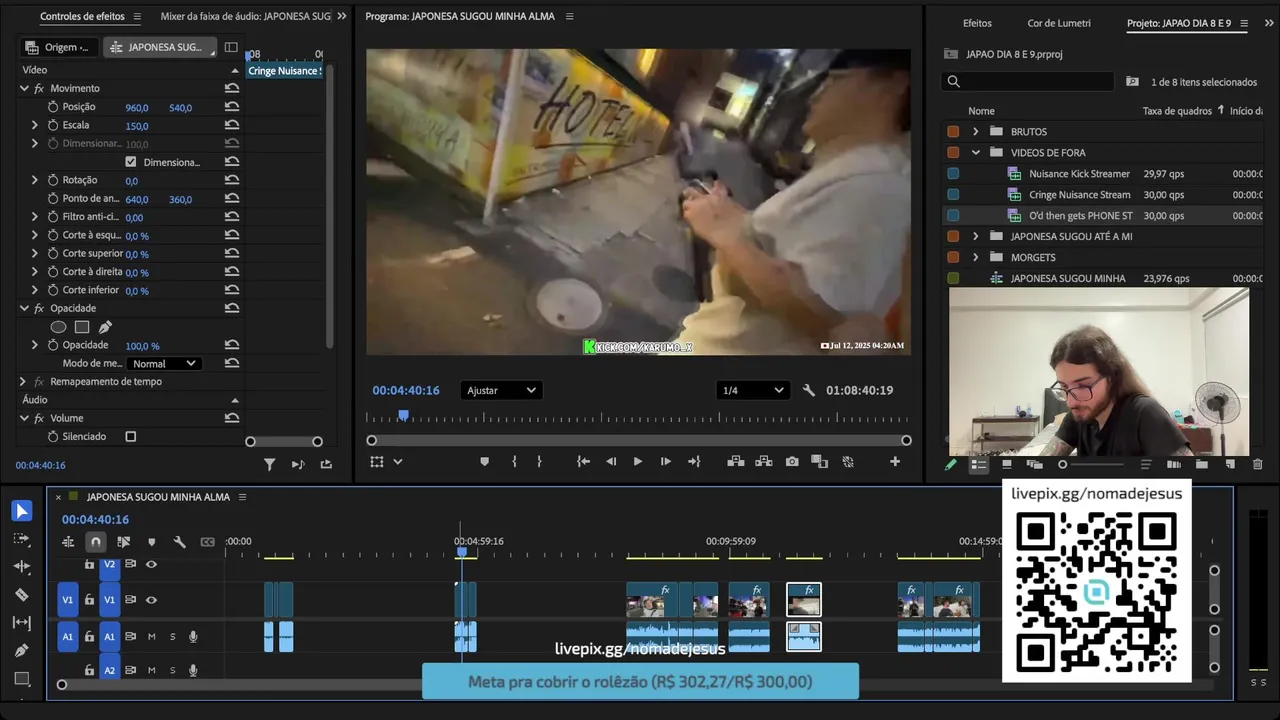Switch to the Efeitos tab
The image size is (1280, 720).
coord(977,23)
